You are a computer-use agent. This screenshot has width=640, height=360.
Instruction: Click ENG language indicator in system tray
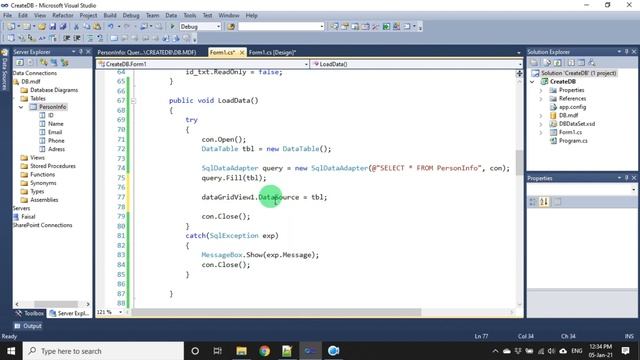pyautogui.click(x=577, y=351)
